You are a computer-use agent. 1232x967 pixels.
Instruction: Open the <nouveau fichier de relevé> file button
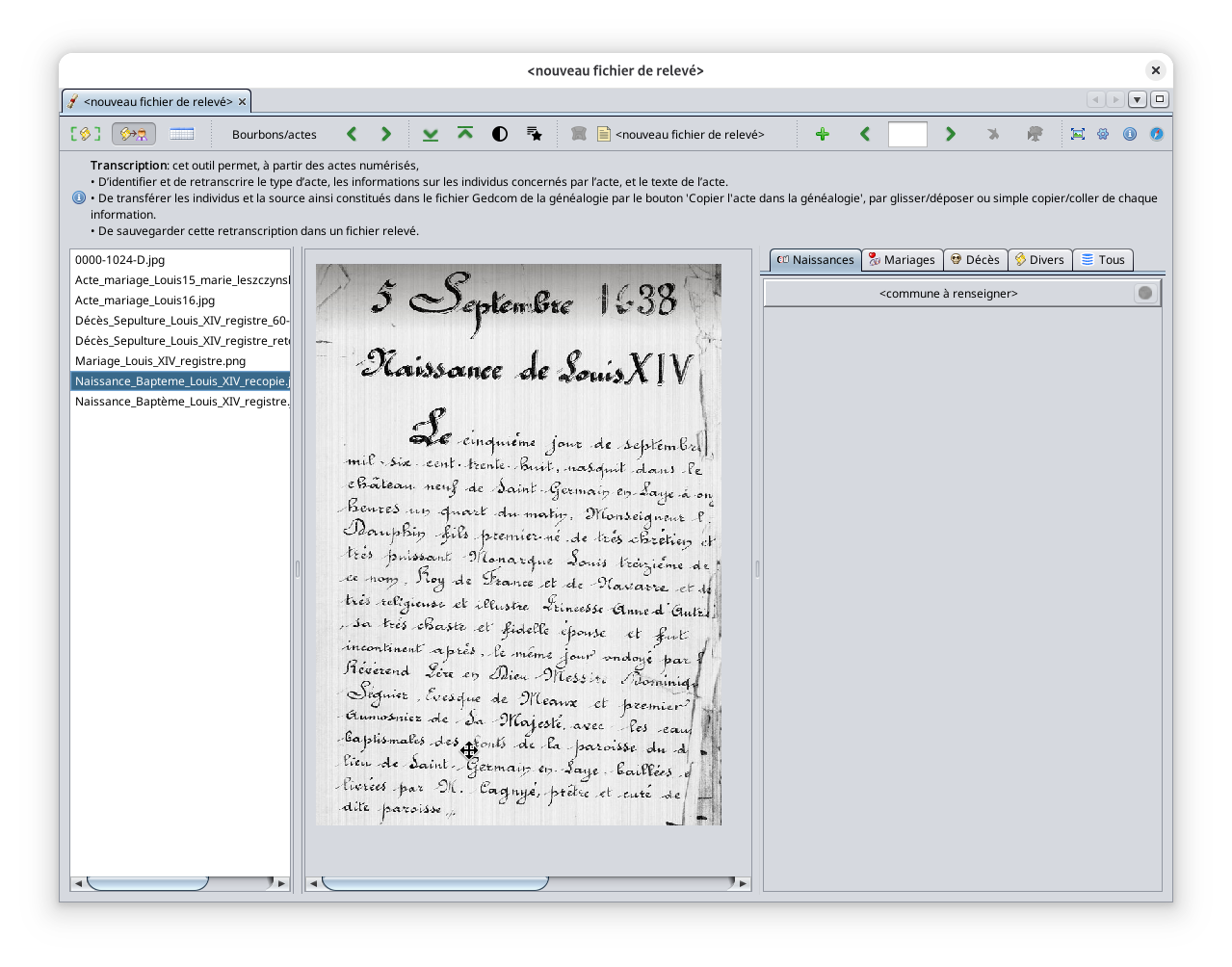(681, 134)
